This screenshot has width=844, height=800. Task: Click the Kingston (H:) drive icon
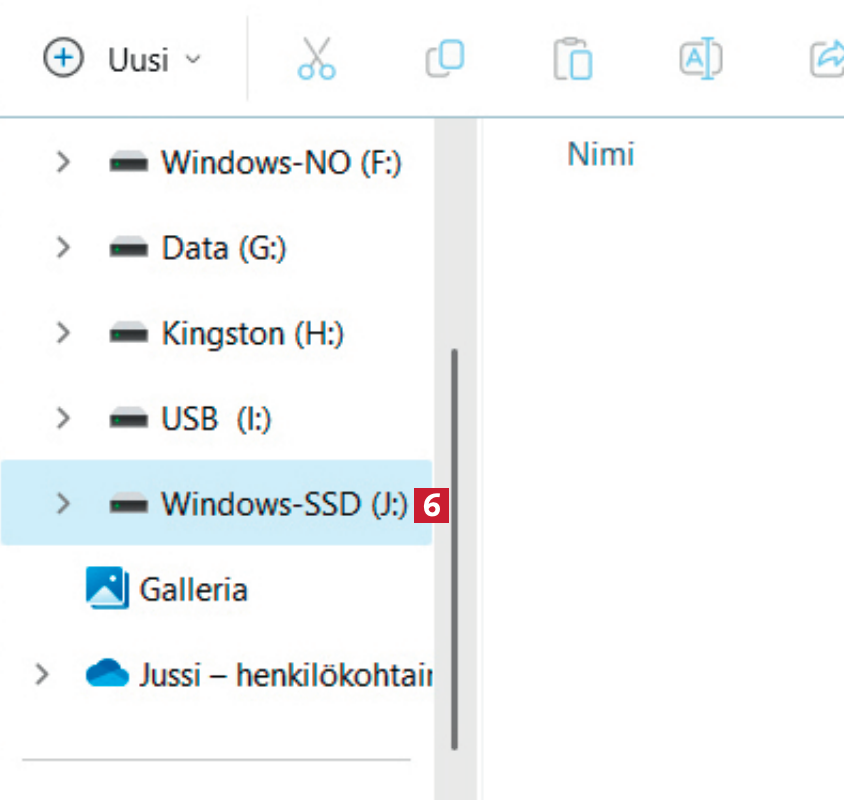point(129,333)
